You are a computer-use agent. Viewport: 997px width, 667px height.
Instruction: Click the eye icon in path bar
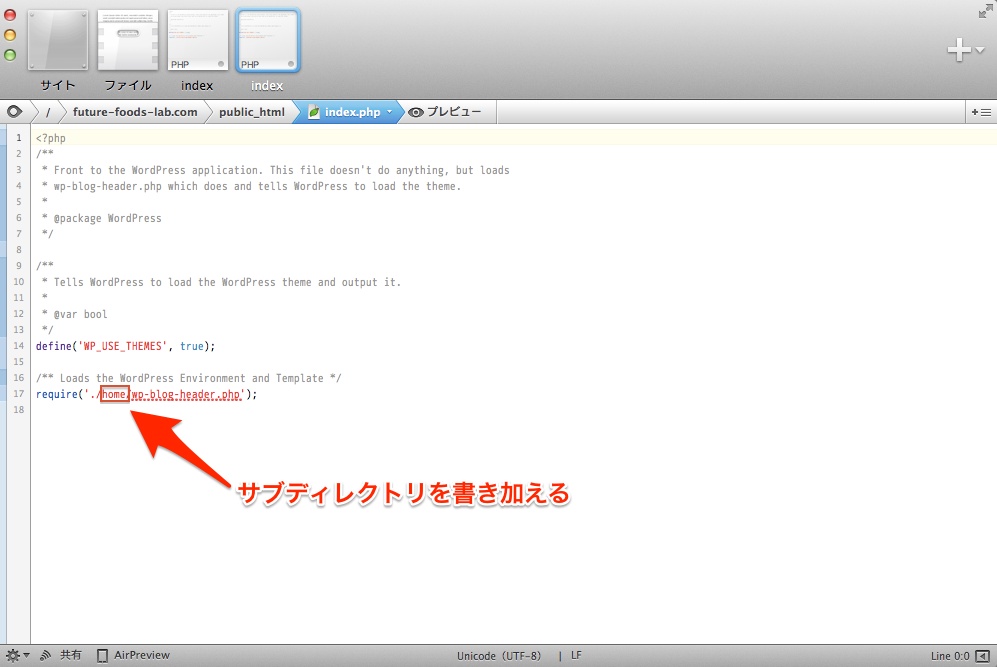(x=15, y=112)
